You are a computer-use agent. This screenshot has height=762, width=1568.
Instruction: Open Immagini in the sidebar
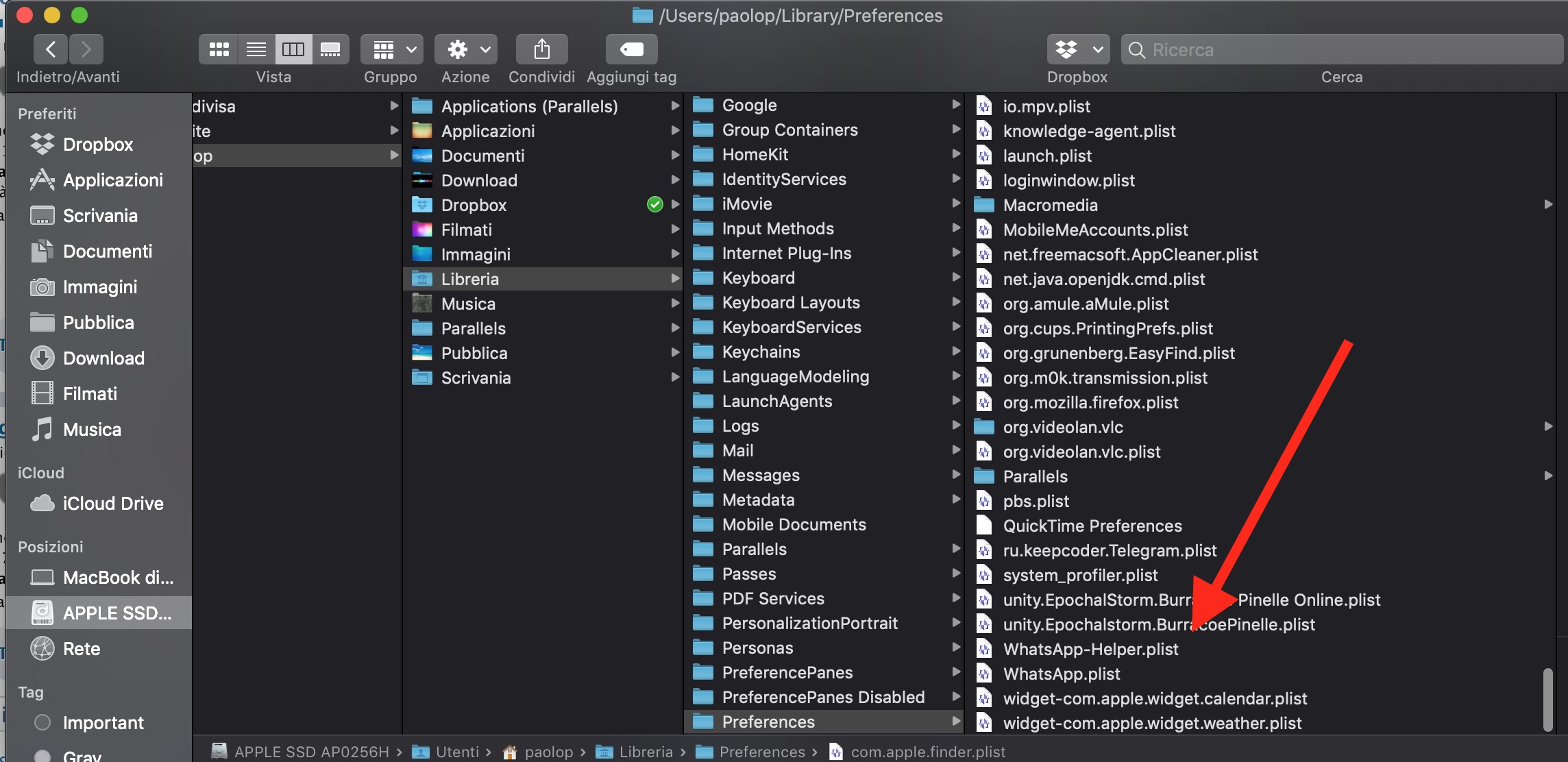[x=98, y=287]
